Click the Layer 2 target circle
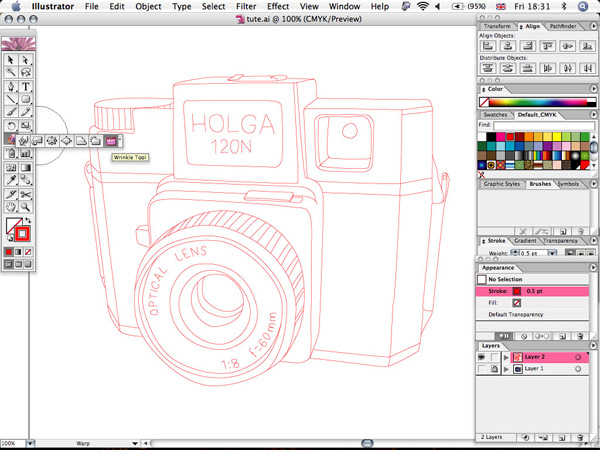The image size is (600, 450). point(578,357)
